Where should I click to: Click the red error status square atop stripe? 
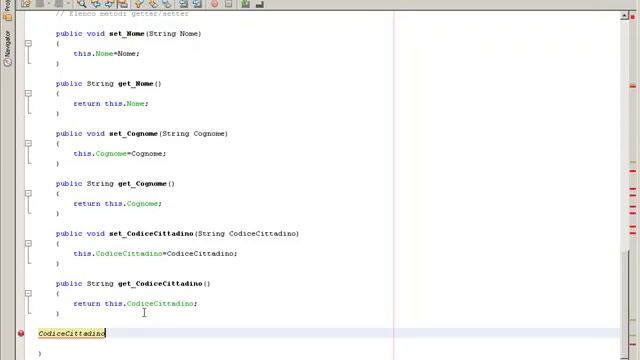pos(633,17)
